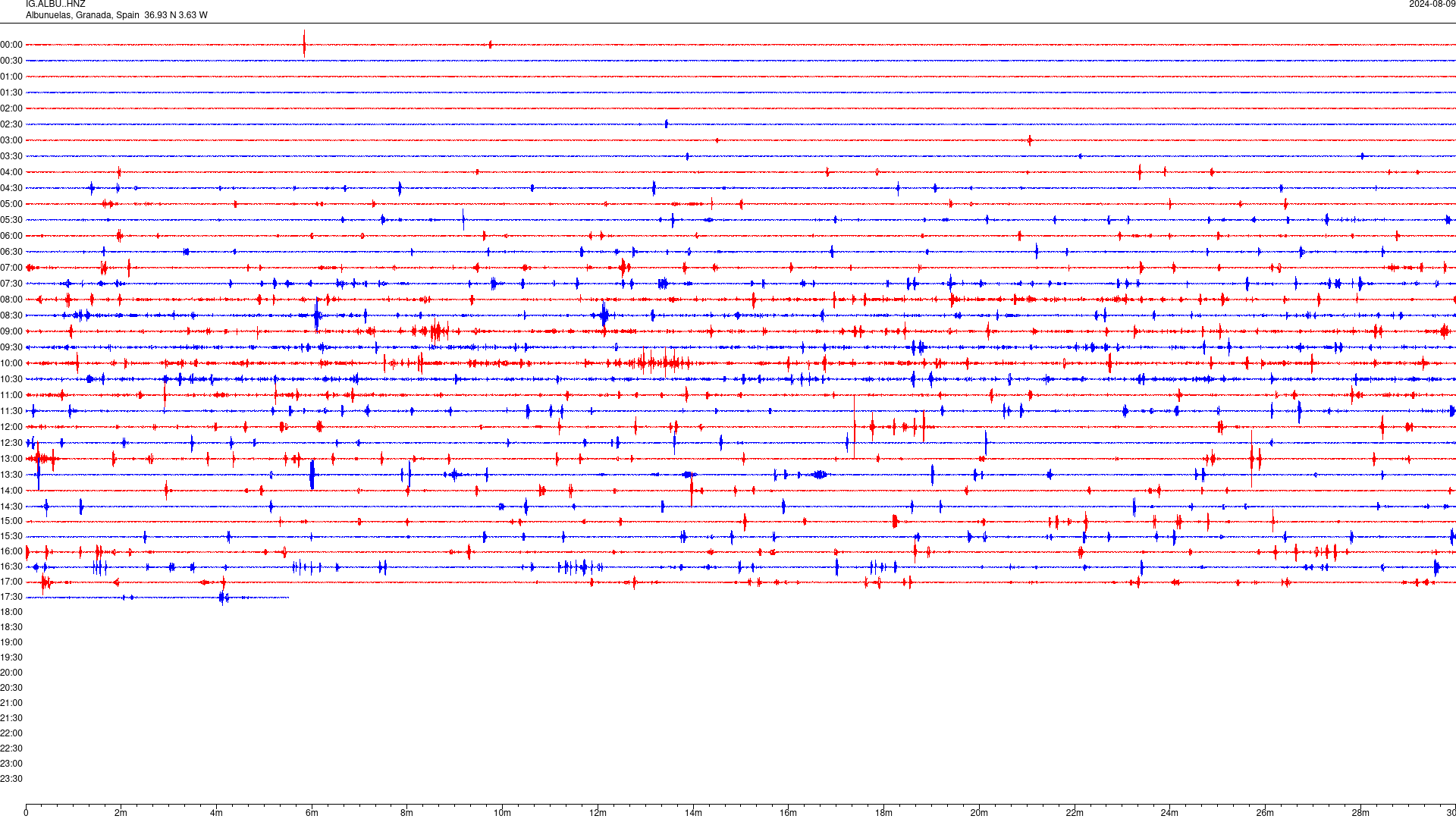1456x819 pixels.
Task: Select the 12:00 time row label
Action: coord(11,427)
